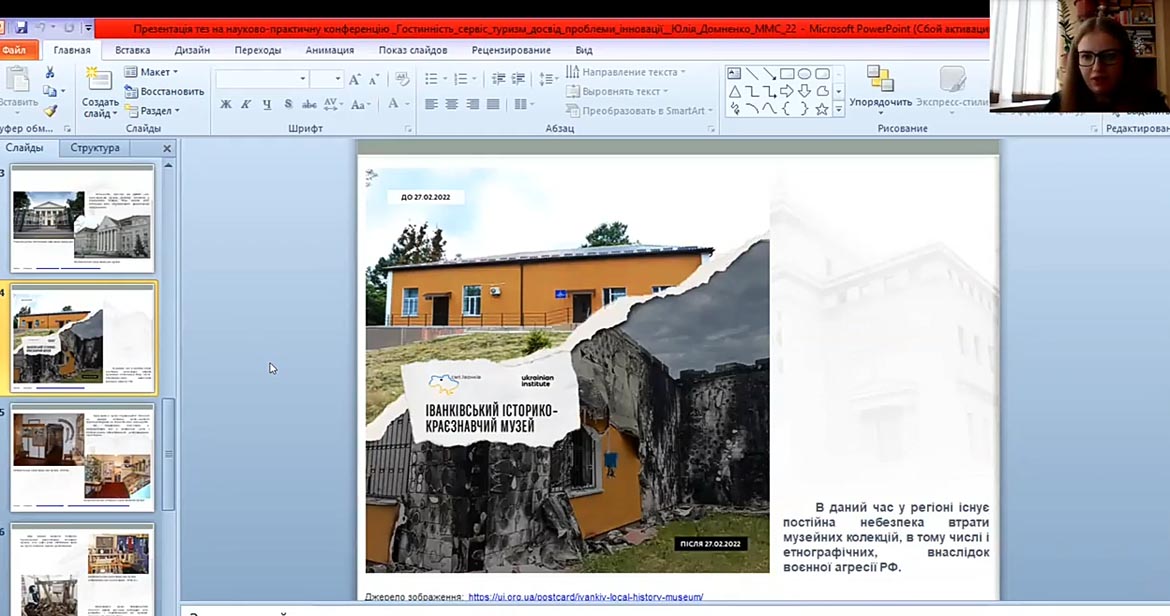Select the right block arrow shape

coord(786,92)
